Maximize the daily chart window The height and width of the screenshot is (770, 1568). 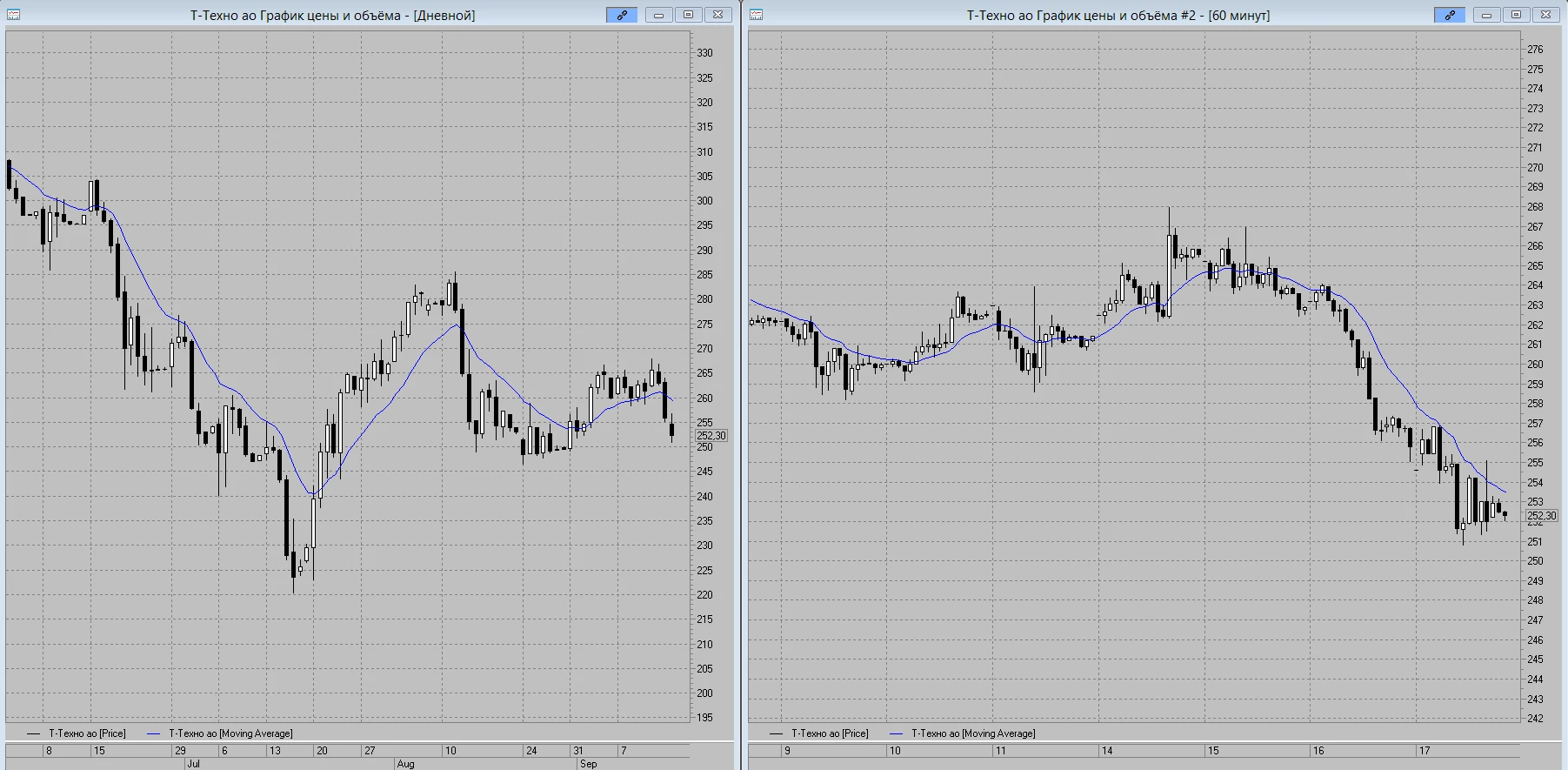point(688,15)
